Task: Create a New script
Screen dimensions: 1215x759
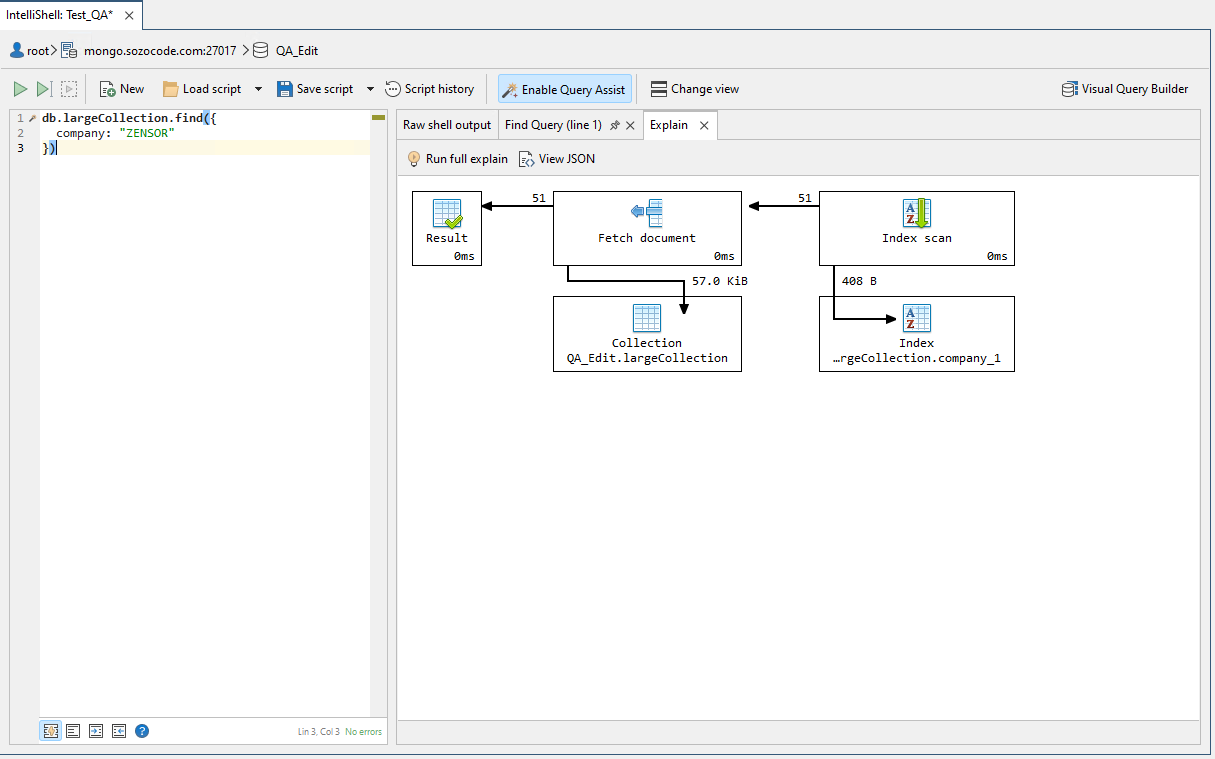Action: [x=122, y=89]
